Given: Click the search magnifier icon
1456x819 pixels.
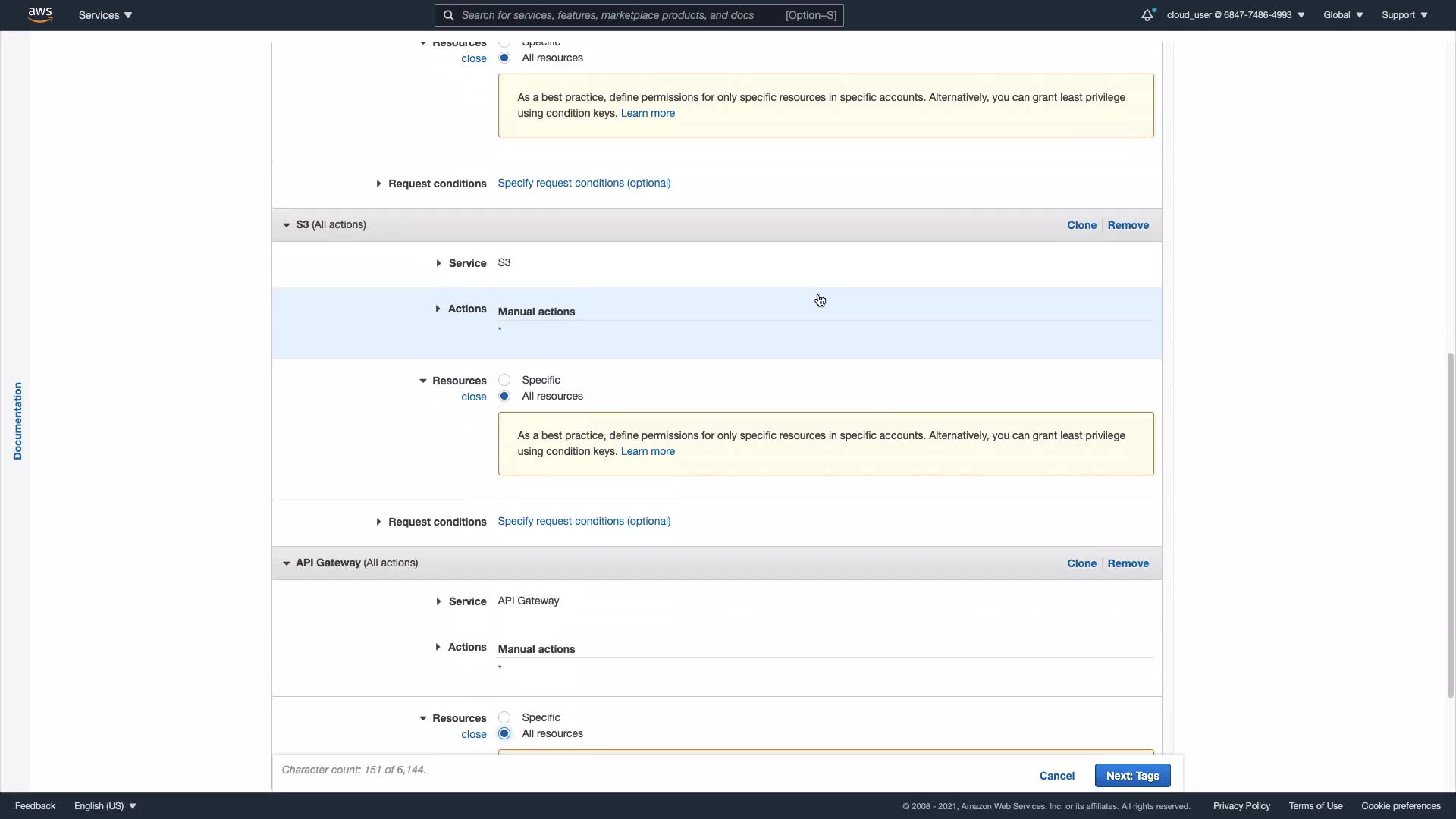Looking at the screenshot, I should point(448,15).
